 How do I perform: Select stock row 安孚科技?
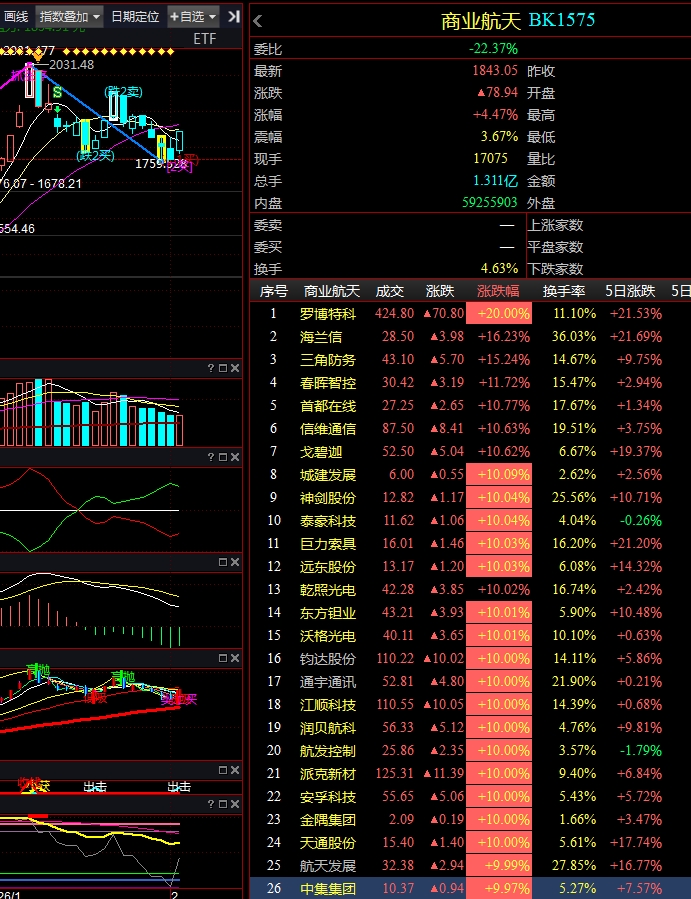pos(470,796)
